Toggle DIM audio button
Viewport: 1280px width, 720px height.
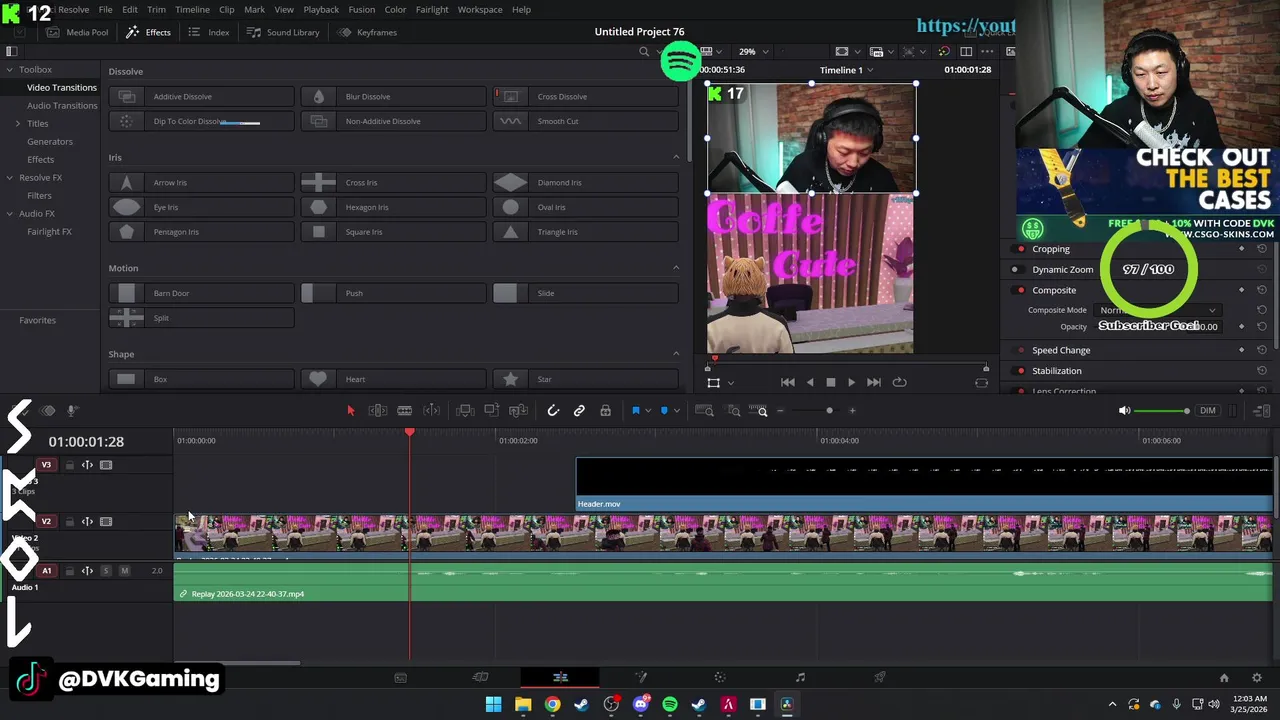[1208, 411]
